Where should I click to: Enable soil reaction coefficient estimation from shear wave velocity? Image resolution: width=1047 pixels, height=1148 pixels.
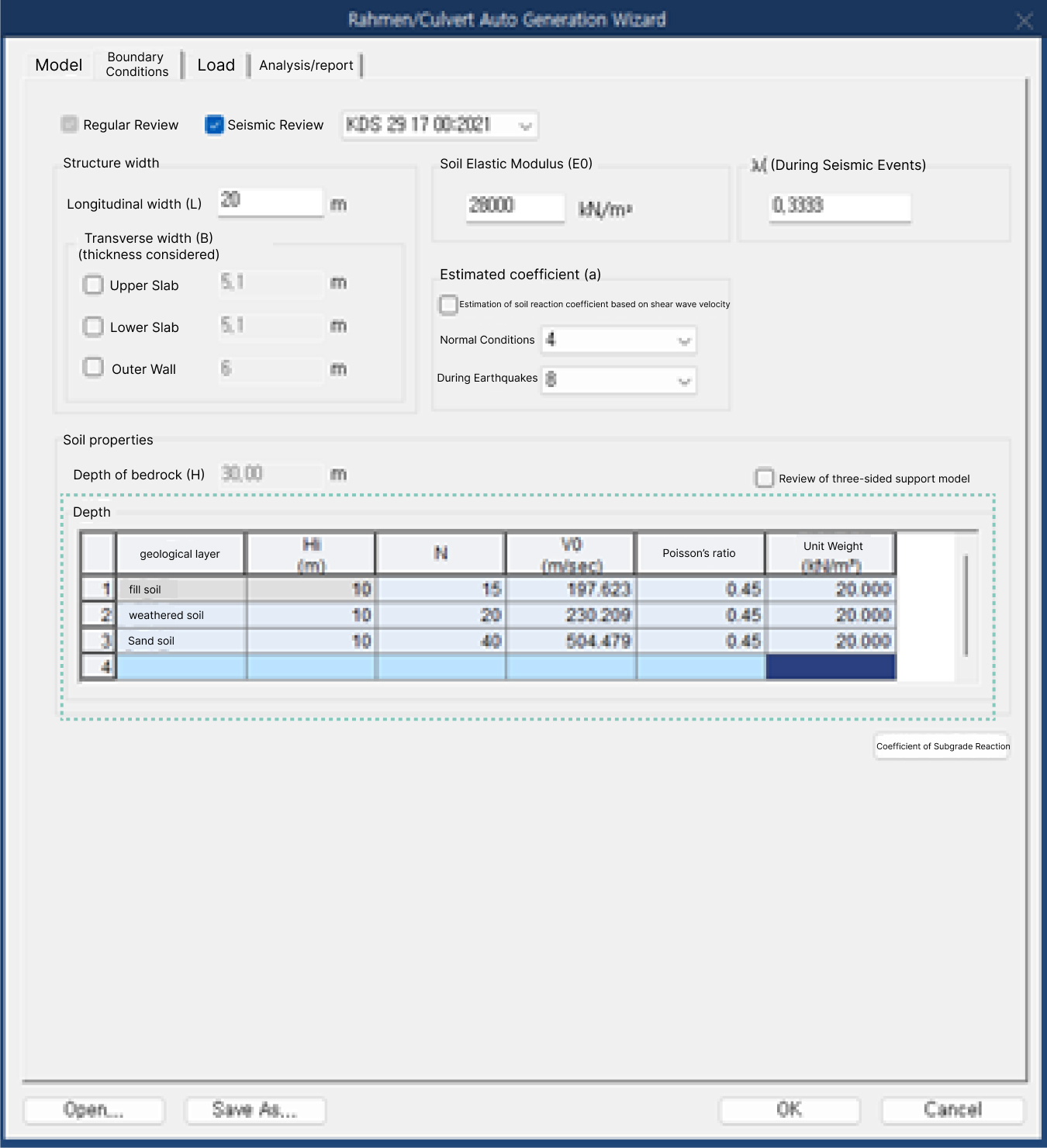(x=448, y=305)
